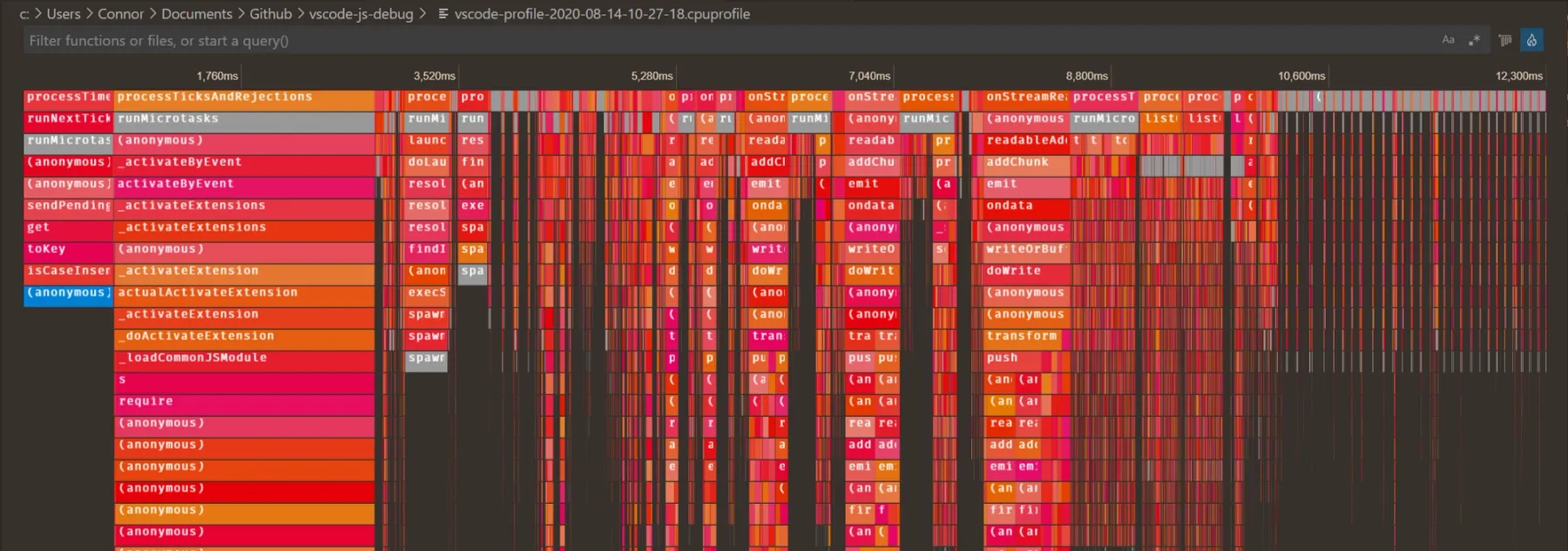Toggle Match Case 'Aa' filter option
This screenshot has height=551, width=1568.
(x=1448, y=40)
